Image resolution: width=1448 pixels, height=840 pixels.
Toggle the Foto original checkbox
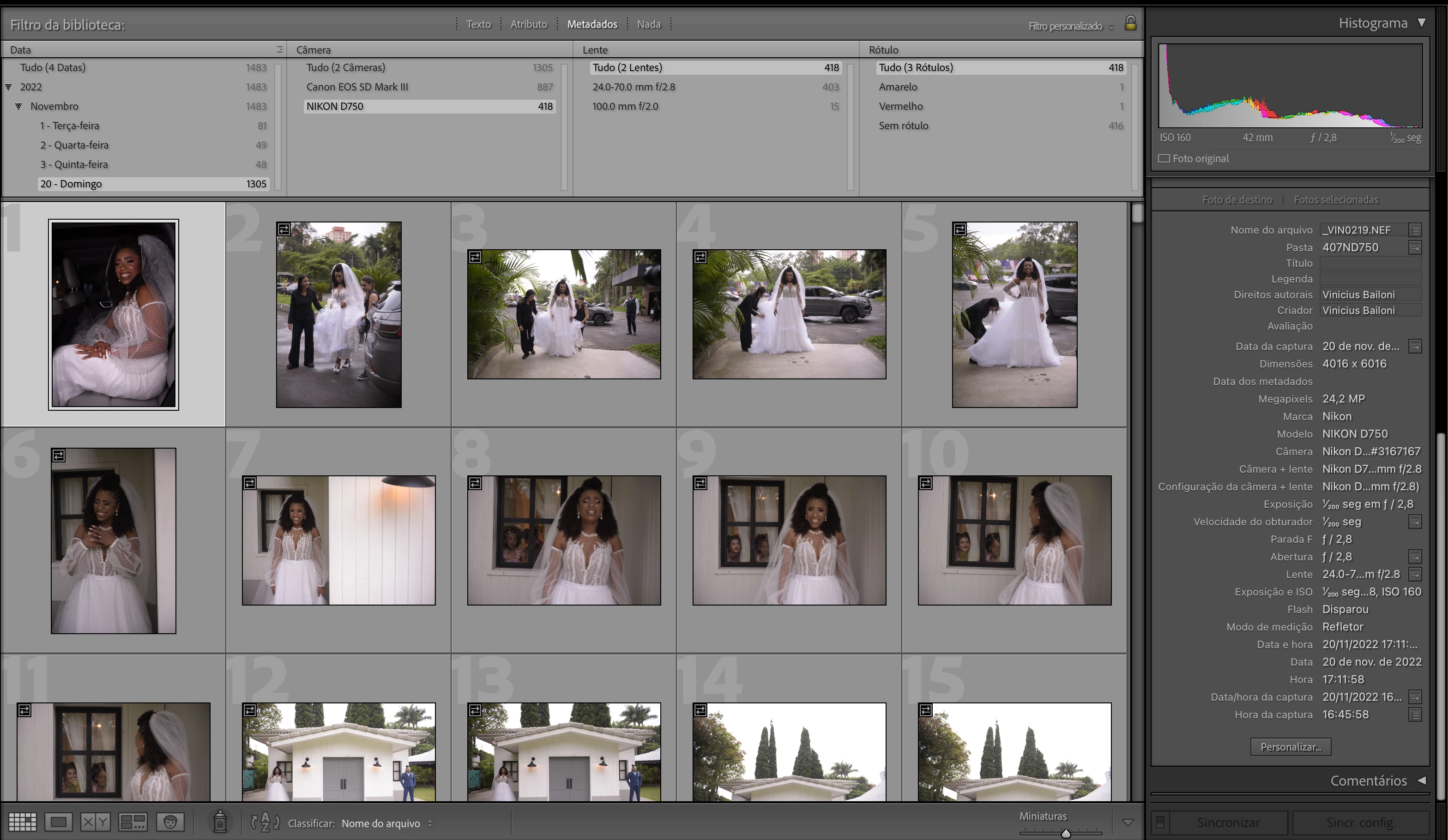coord(1164,159)
